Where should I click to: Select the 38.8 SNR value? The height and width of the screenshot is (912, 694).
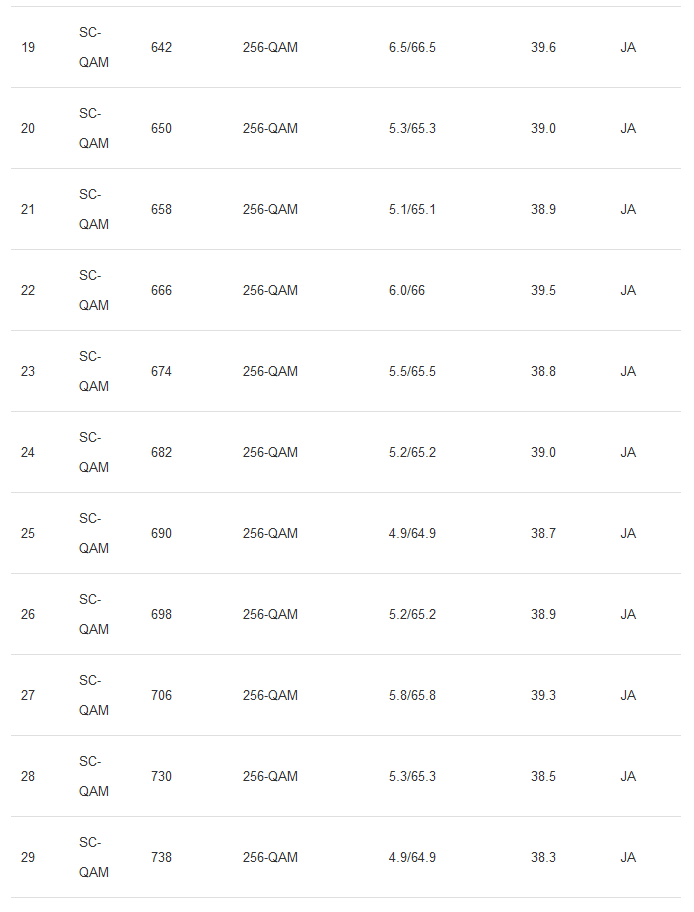[x=543, y=371]
